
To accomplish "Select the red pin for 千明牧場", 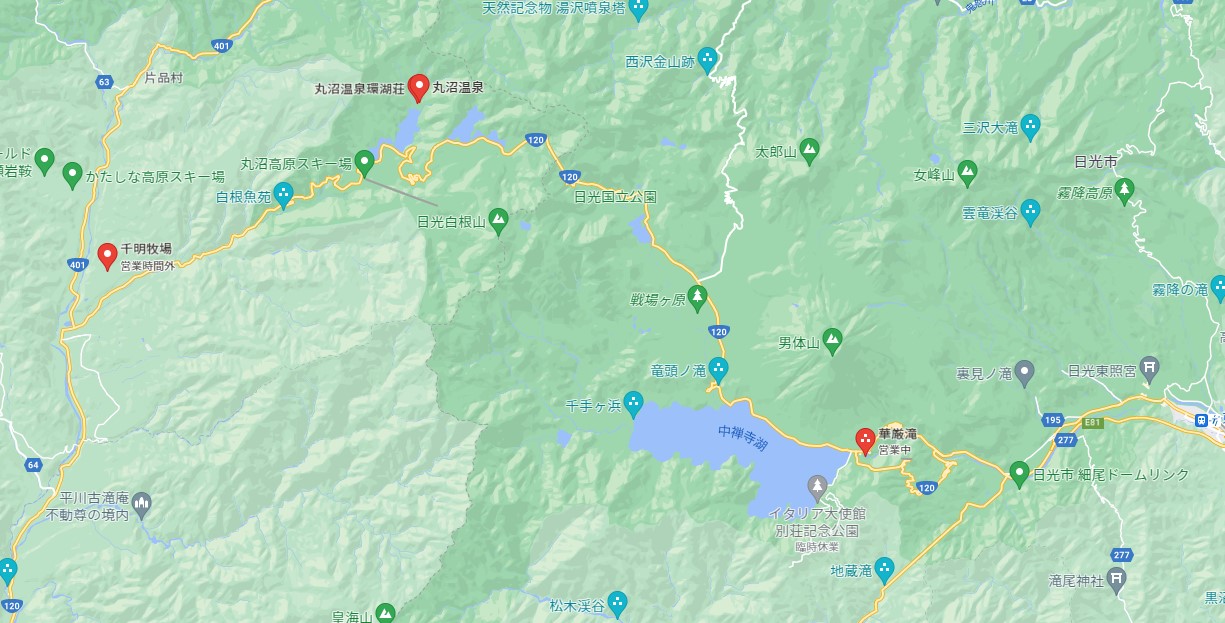I will pos(107,257).
